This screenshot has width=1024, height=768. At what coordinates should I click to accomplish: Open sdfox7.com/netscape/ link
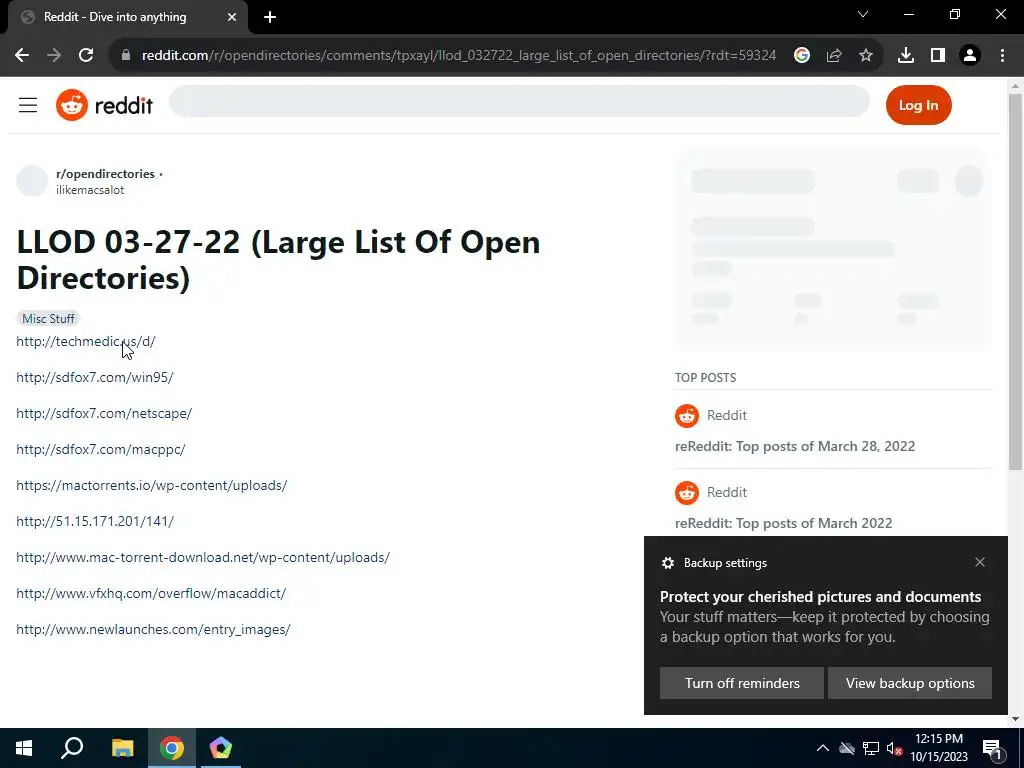click(x=104, y=413)
